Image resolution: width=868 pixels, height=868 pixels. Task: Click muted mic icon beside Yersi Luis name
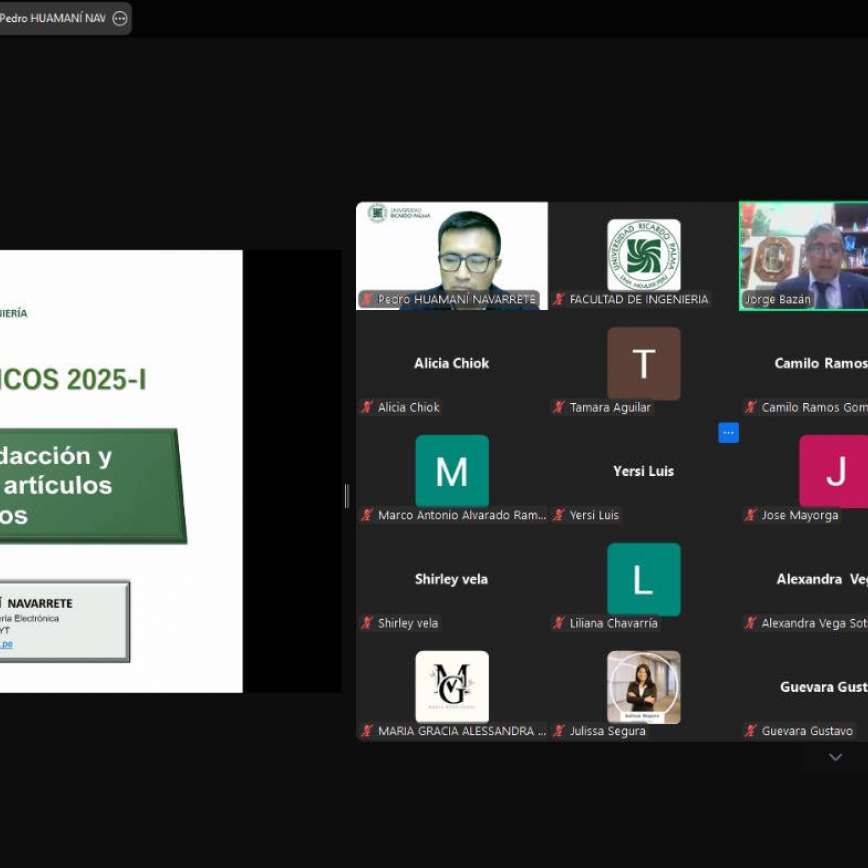pyautogui.click(x=559, y=515)
